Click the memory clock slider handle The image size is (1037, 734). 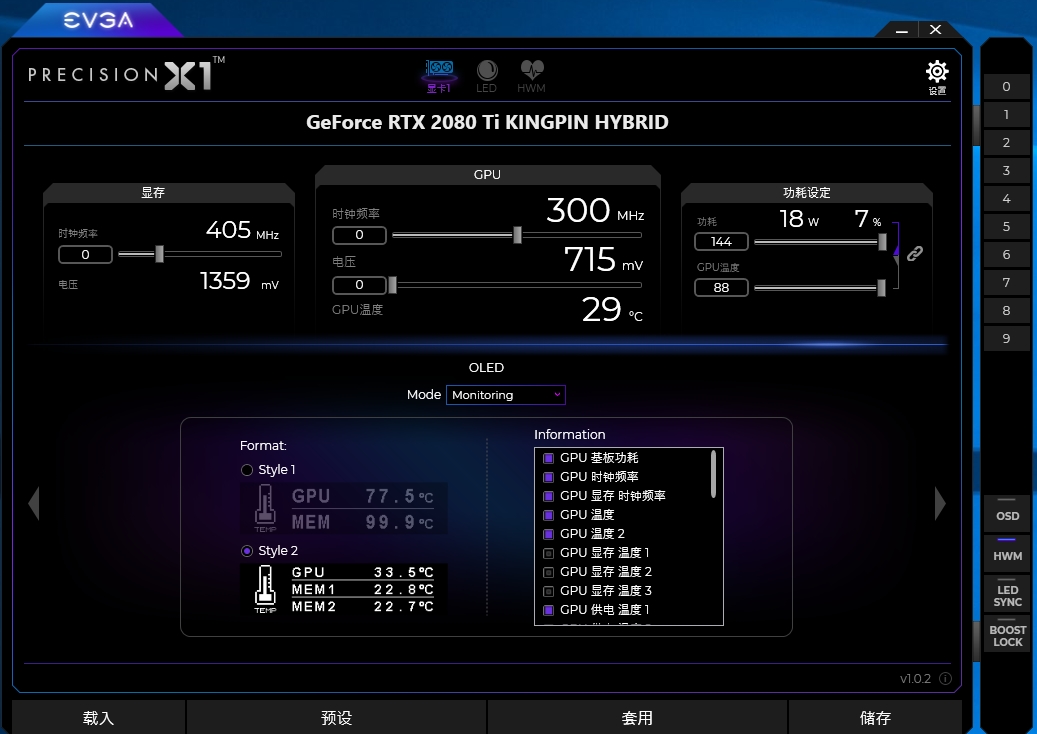click(159, 254)
